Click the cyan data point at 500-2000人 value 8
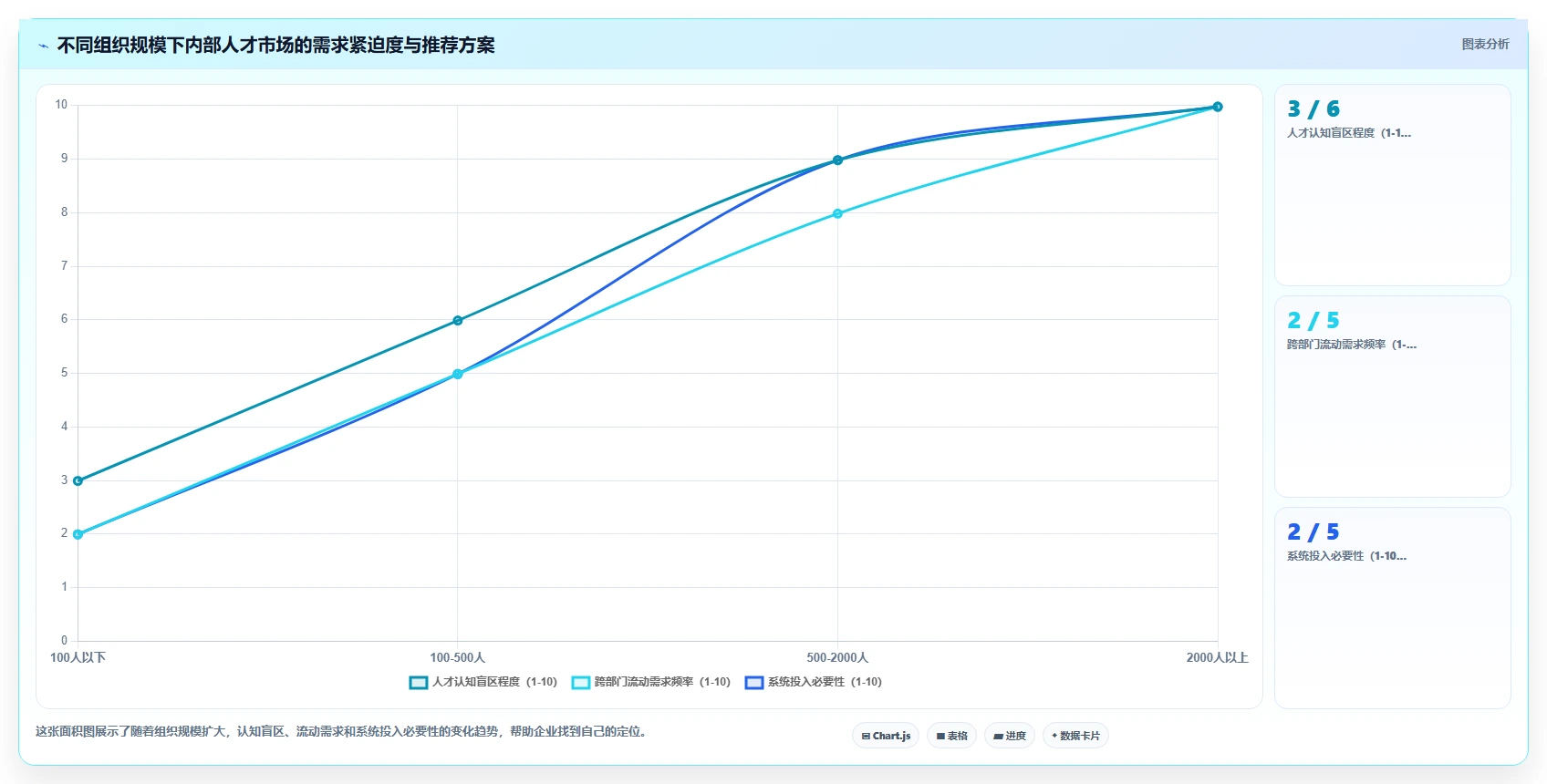1547x784 pixels. click(x=837, y=213)
